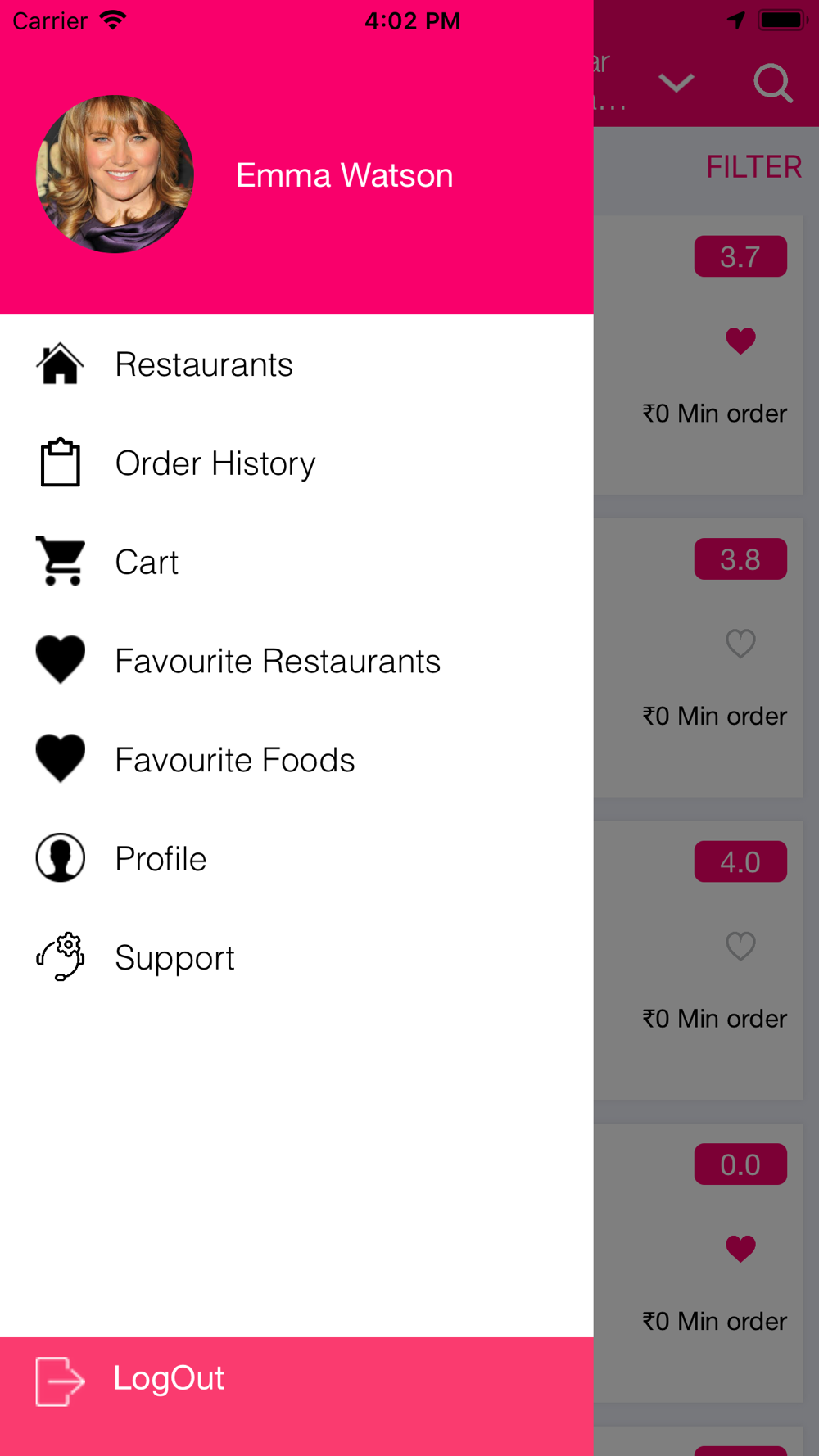The image size is (819, 1456).
Task: Tap the Profile person icon
Action: tap(60, 858)
